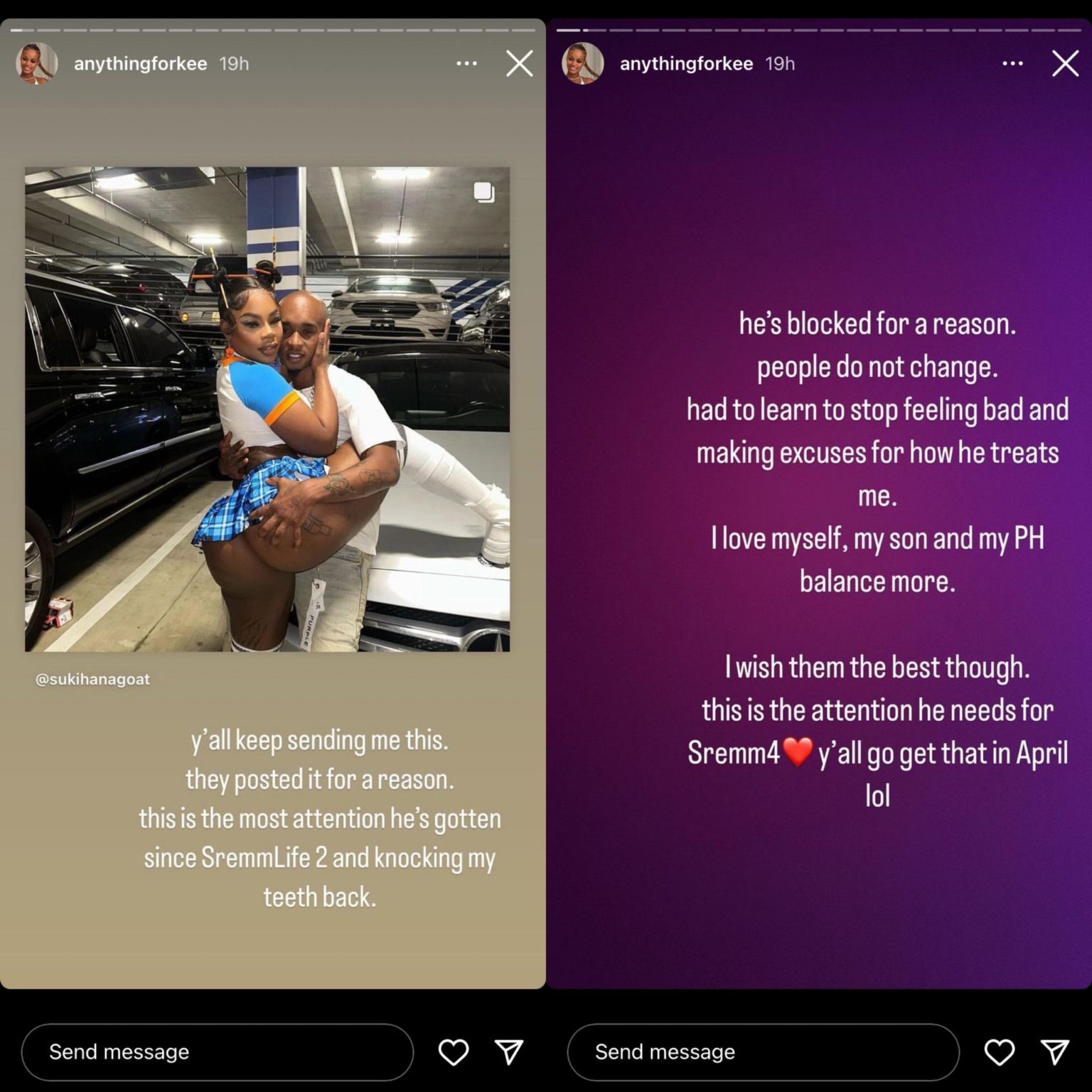This screenshot has height=1092, width=1092.
Task: Share the left story via paper plane icon
Action: pyautogui.click(x=509, y=1051)
